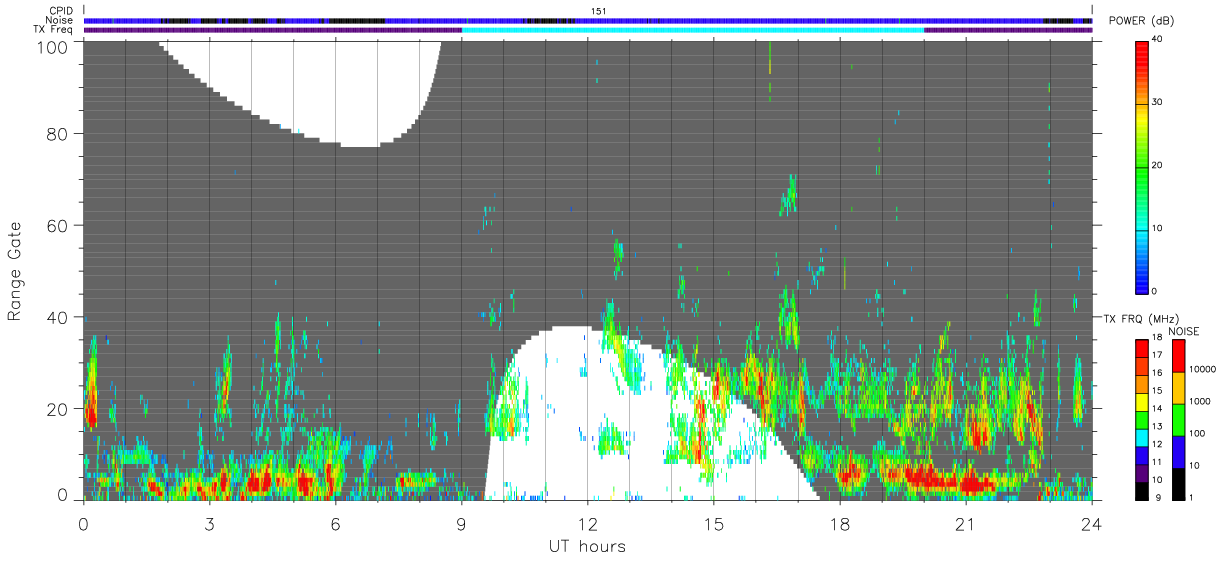
Task: Click tick label 18 on the UT hours axis
Action: (839, 524)
